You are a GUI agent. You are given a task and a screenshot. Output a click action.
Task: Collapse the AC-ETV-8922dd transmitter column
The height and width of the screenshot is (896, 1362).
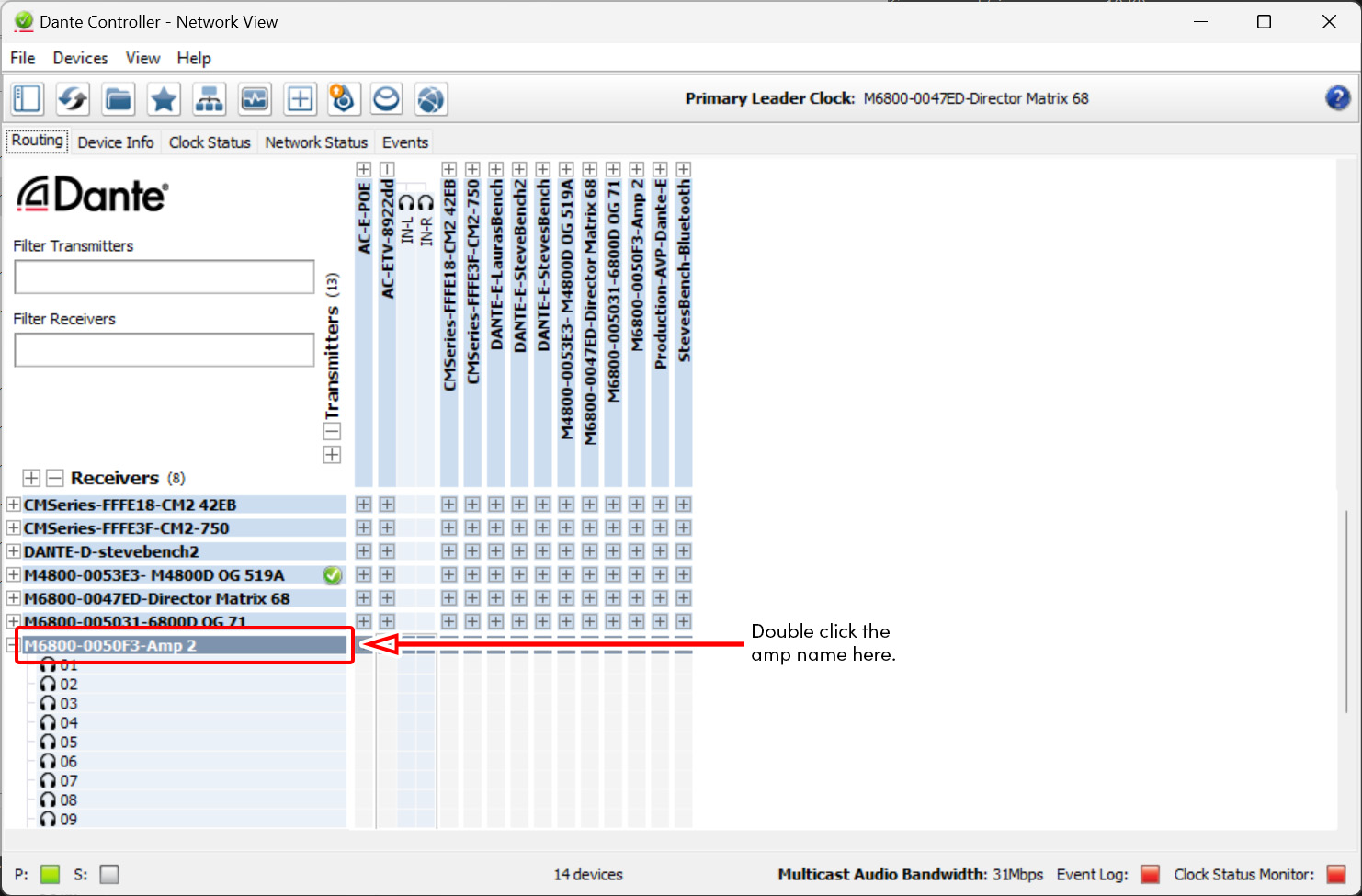pyautogui.click(x=387, y=169)
